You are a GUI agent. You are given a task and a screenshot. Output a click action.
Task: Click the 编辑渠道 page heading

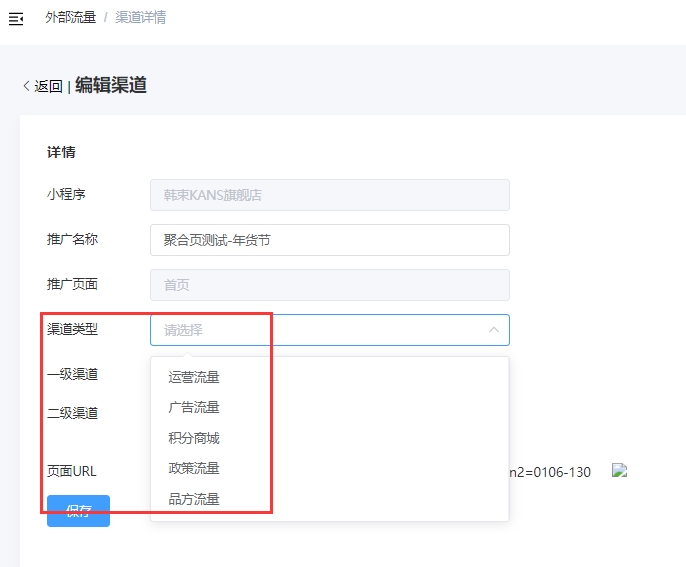tap(111, 85)
